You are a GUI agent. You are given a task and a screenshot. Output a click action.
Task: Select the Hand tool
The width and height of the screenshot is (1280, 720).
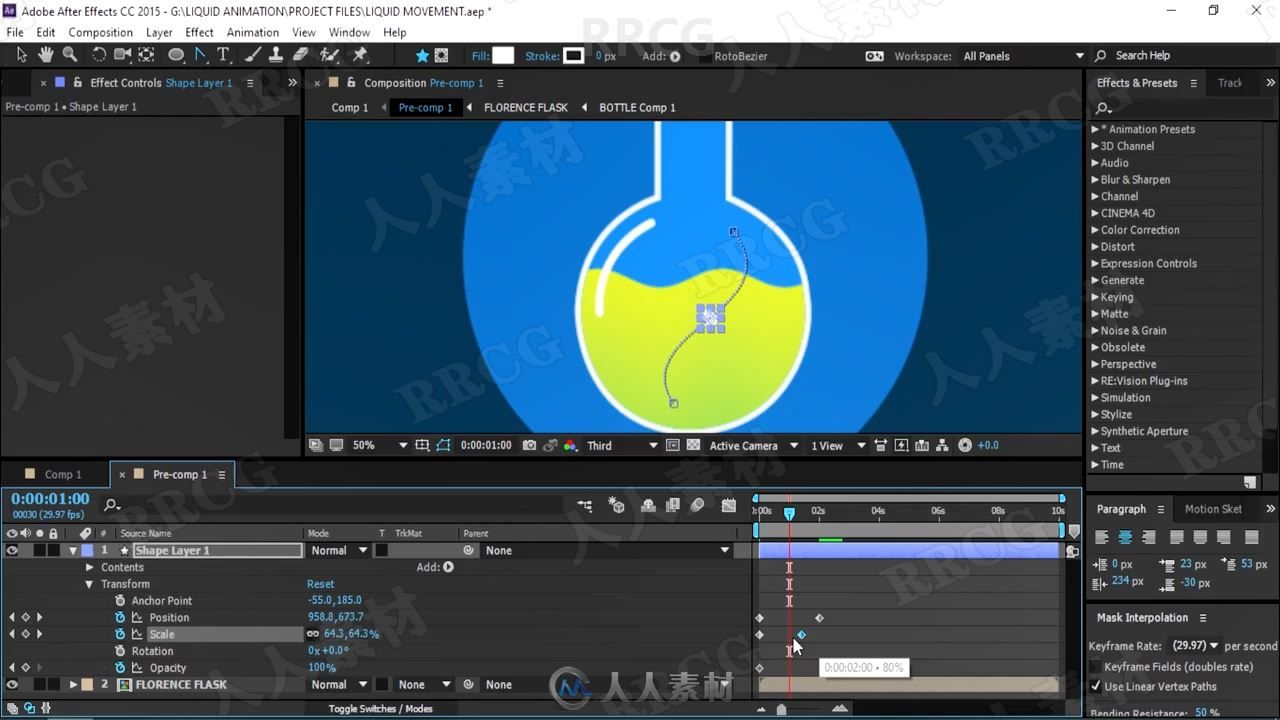pos(46,55)
